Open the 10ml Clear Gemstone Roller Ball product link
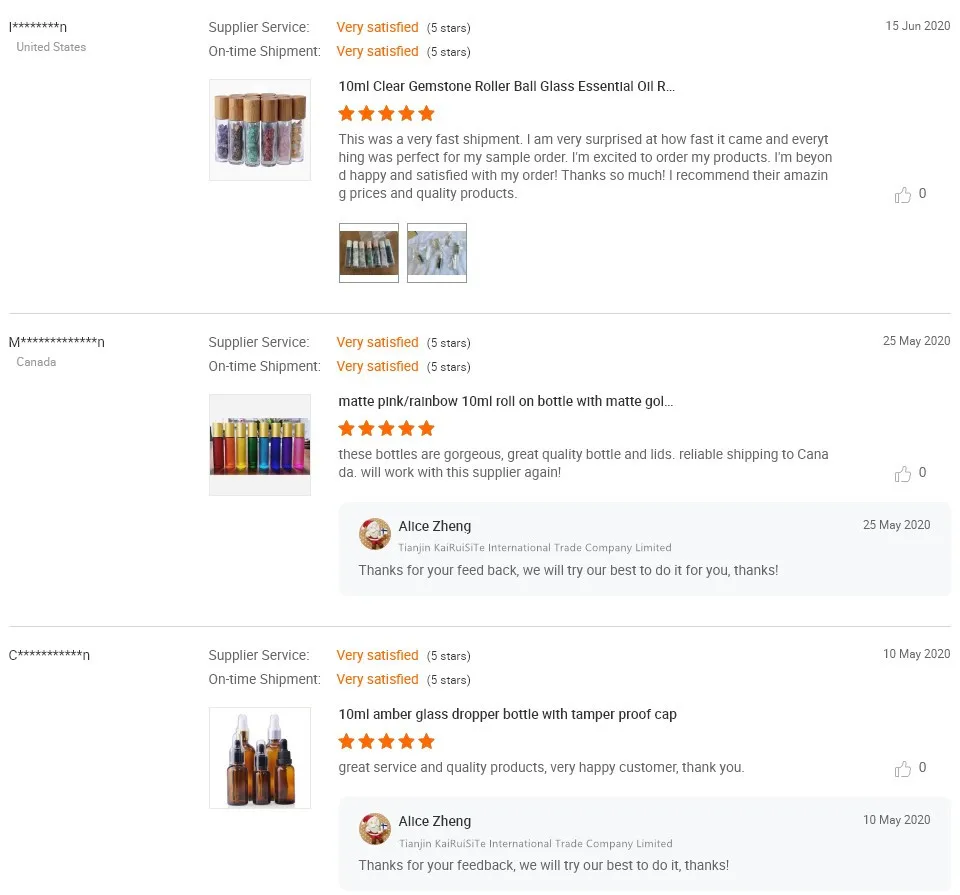 507,87
